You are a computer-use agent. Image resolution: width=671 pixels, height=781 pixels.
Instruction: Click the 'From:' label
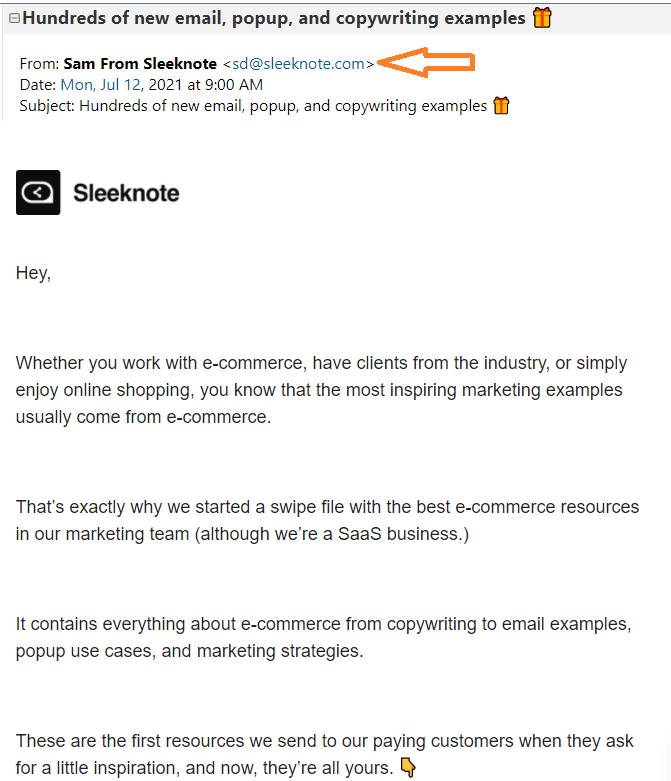pos(39,64)
